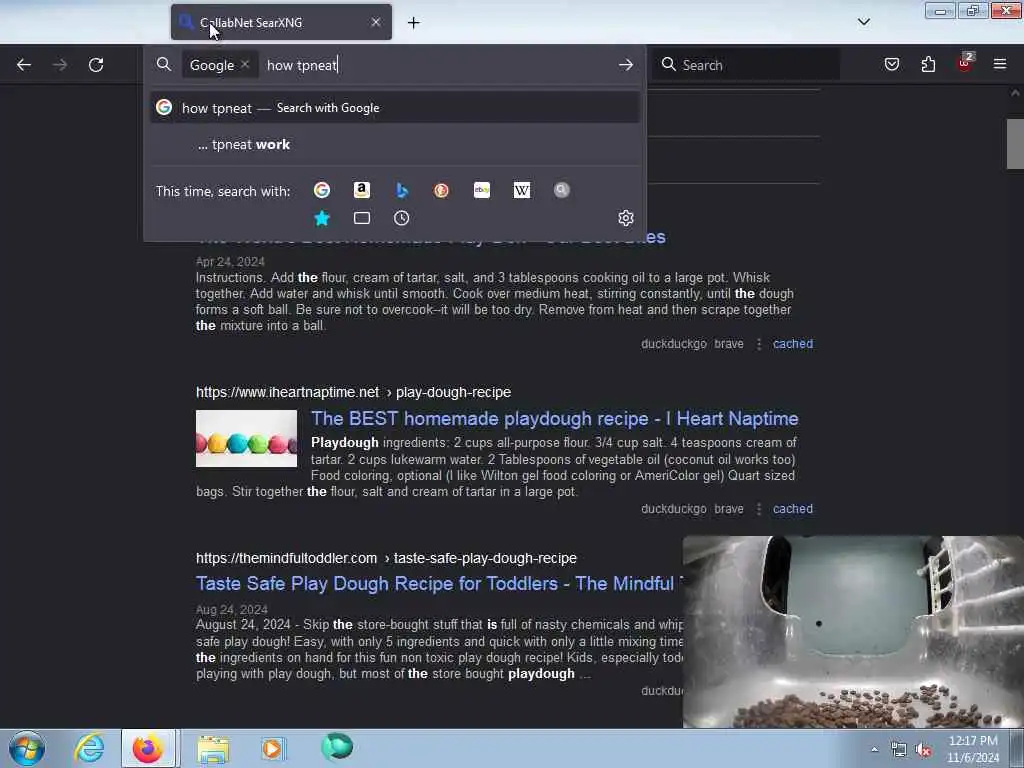Search with Amazon one-off icon

362,190
